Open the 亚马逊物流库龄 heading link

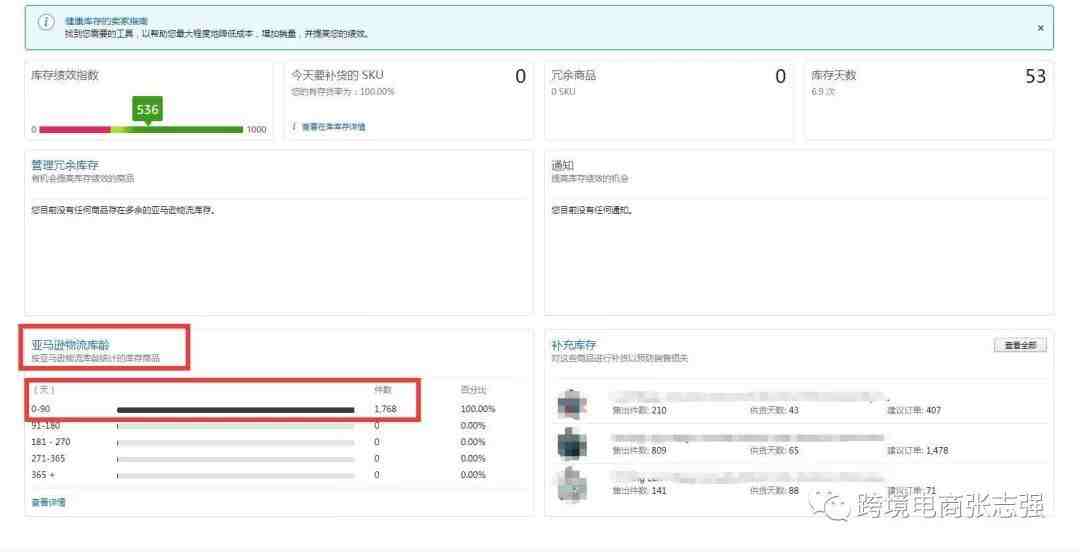coord(70,345)
